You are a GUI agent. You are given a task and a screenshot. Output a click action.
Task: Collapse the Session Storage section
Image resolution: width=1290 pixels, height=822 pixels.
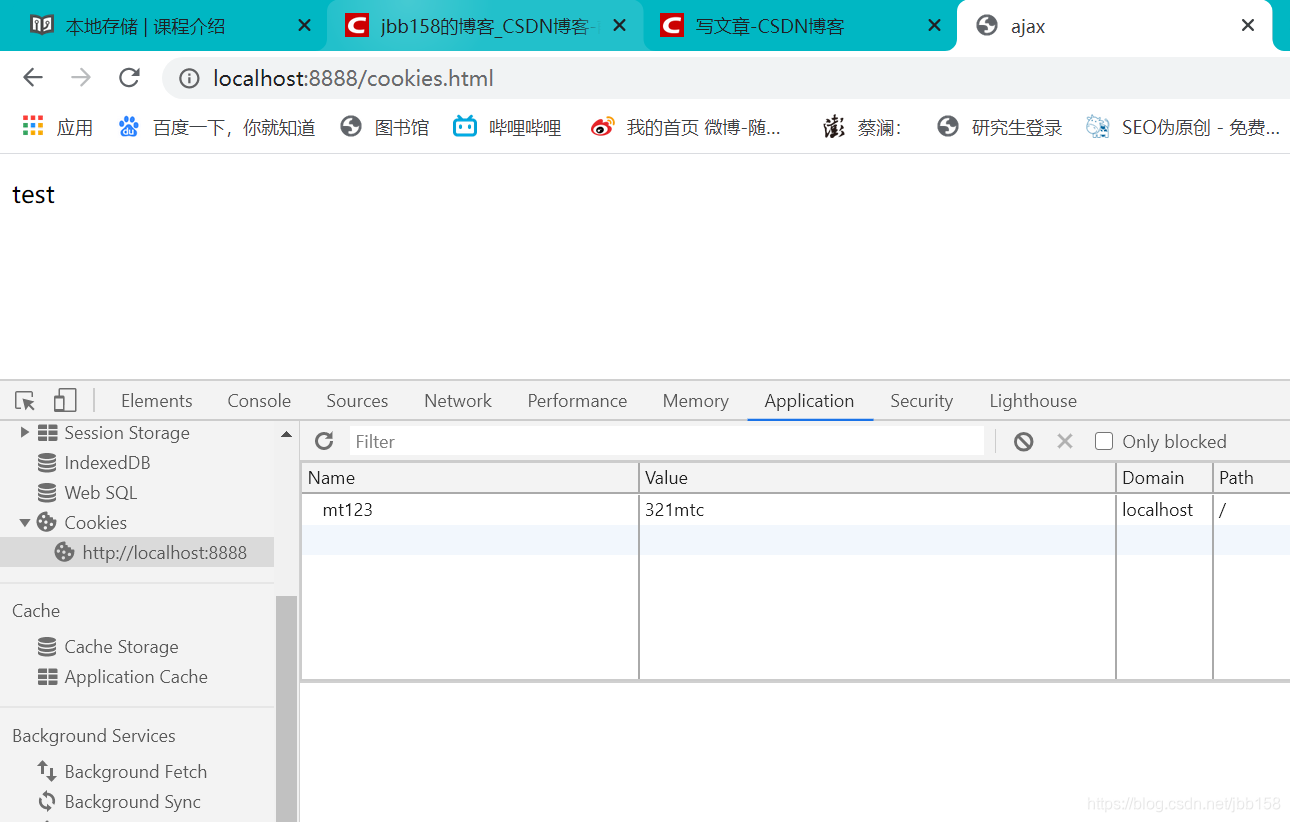click(x=22, y=432)
